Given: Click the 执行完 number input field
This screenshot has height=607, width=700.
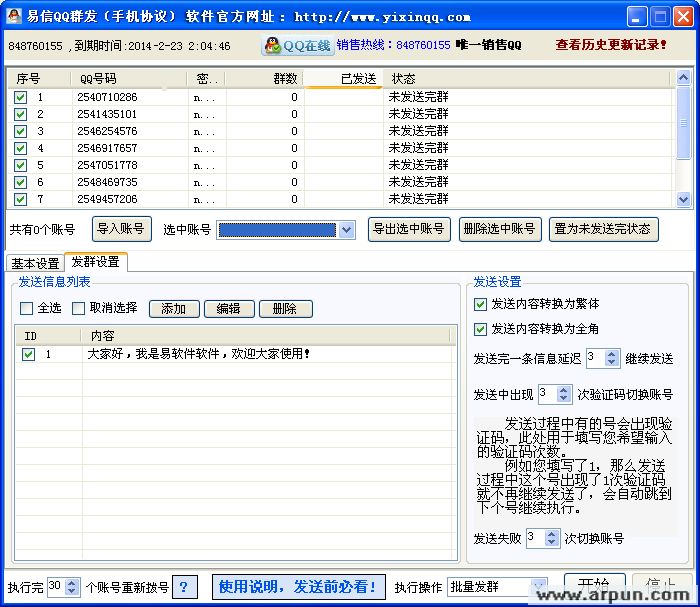Looking at the screenshot, I should point(56,586).
